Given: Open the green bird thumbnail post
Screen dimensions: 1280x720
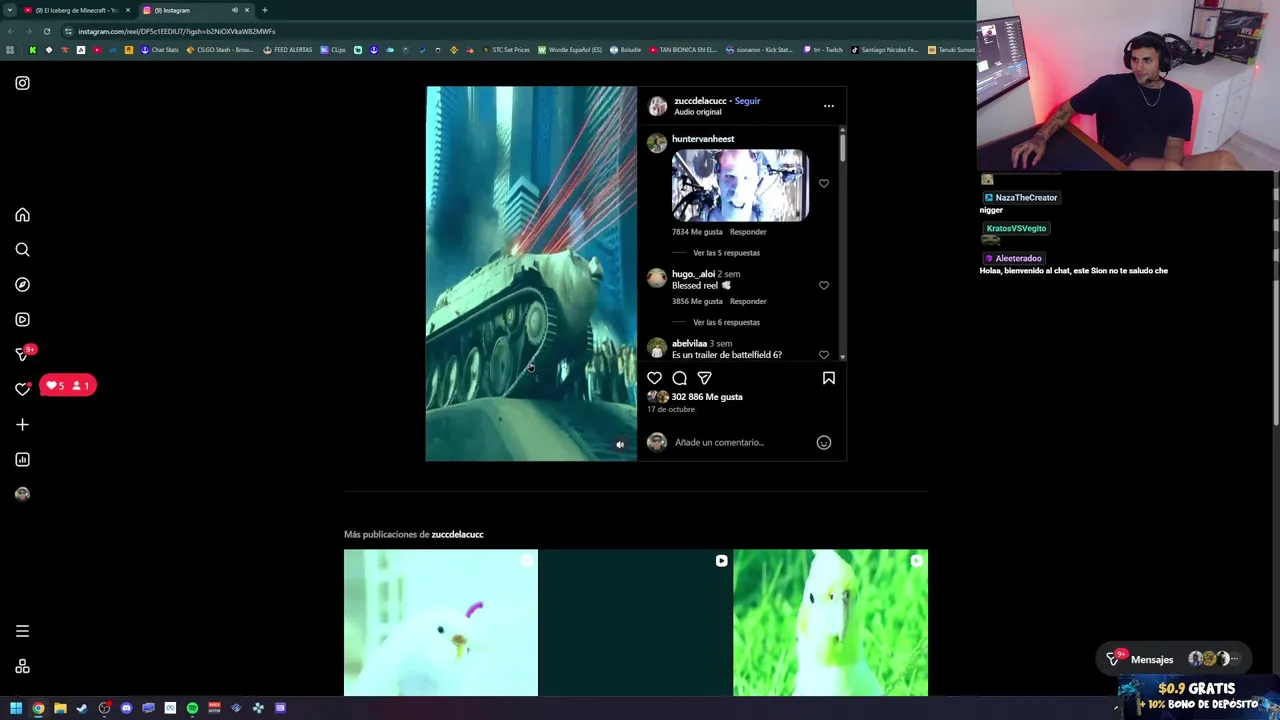Looking at the screenshot, I should 830,622.
